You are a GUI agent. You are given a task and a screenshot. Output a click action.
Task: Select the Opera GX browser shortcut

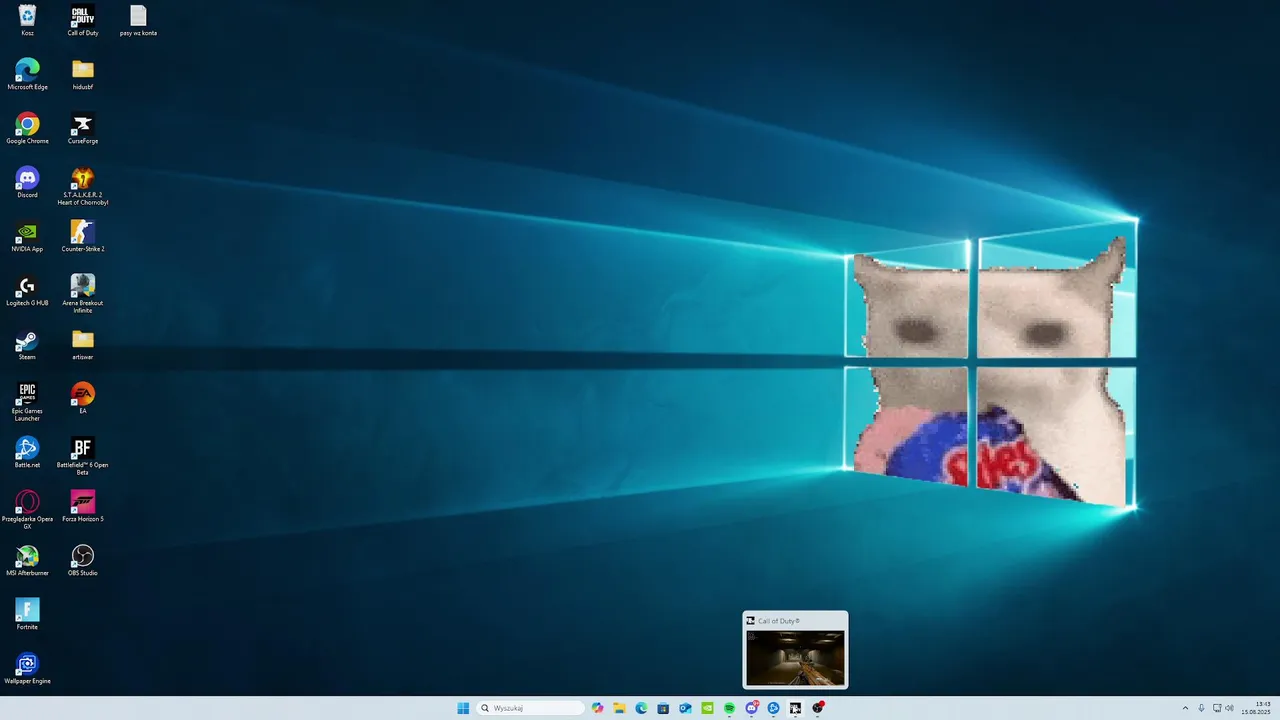[x=27, y=510]
